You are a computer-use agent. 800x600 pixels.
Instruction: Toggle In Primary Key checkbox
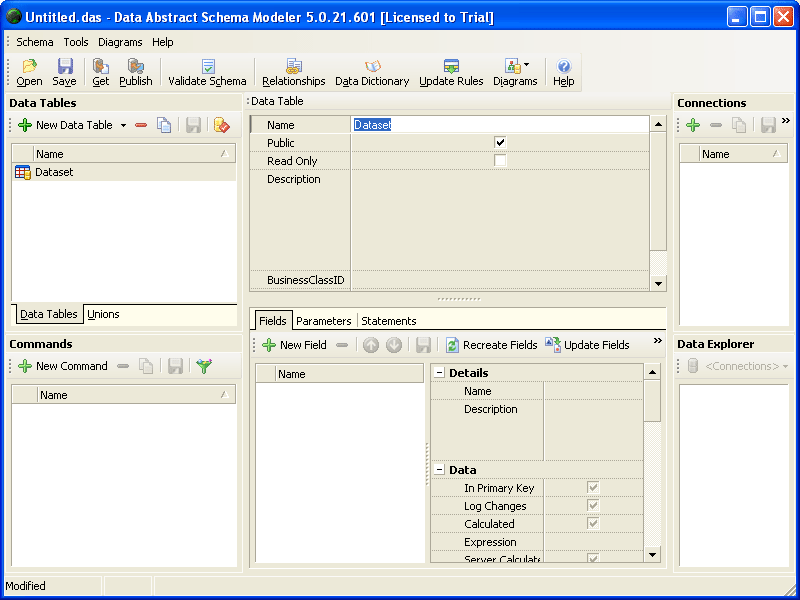(593, 488)
